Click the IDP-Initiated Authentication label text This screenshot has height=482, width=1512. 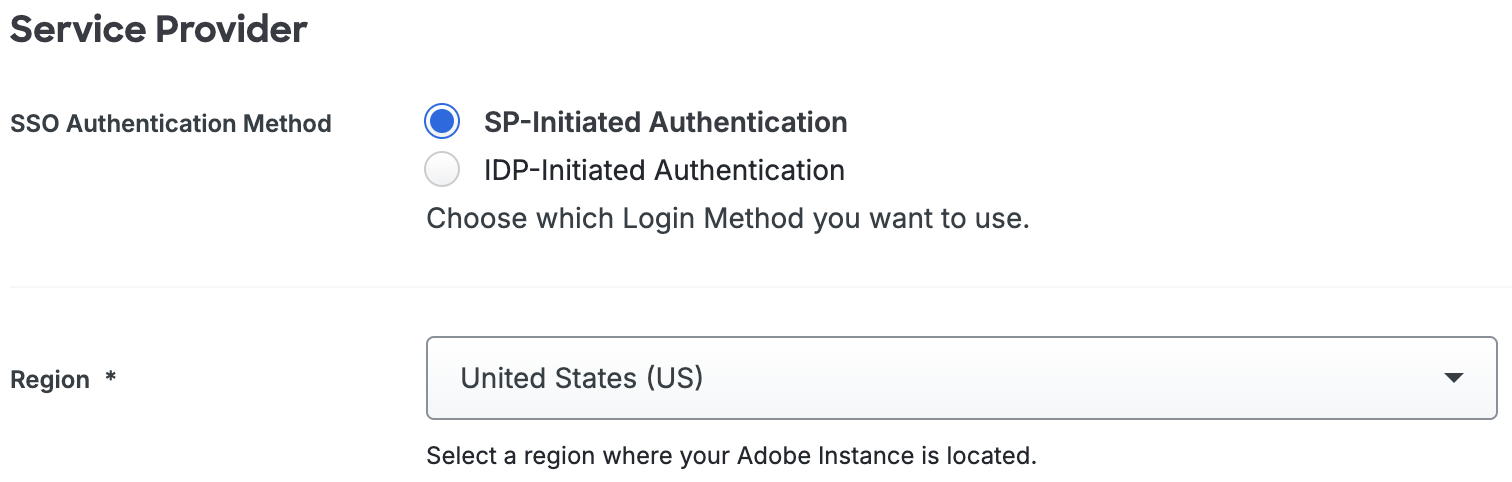pos(664,170)
